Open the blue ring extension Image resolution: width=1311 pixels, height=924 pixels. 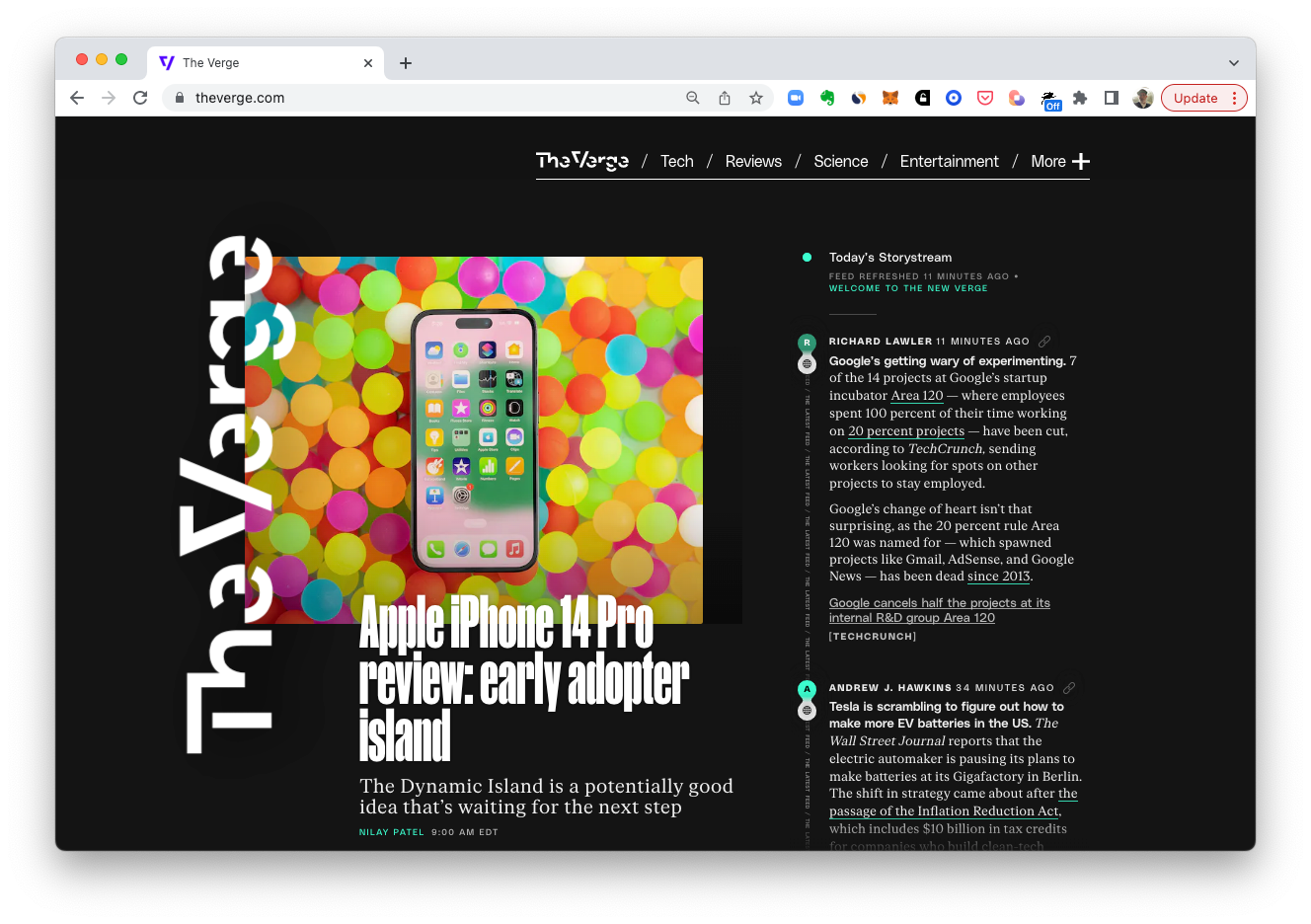tap(954, 98)
